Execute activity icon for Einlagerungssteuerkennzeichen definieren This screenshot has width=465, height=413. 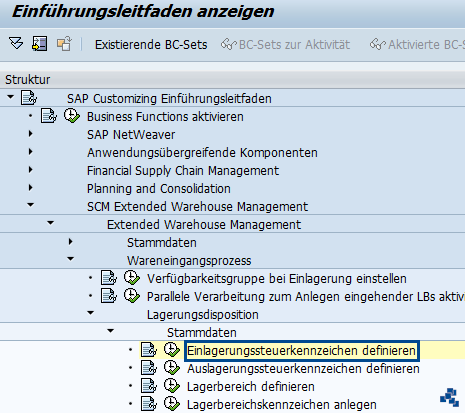click(172, 350)
